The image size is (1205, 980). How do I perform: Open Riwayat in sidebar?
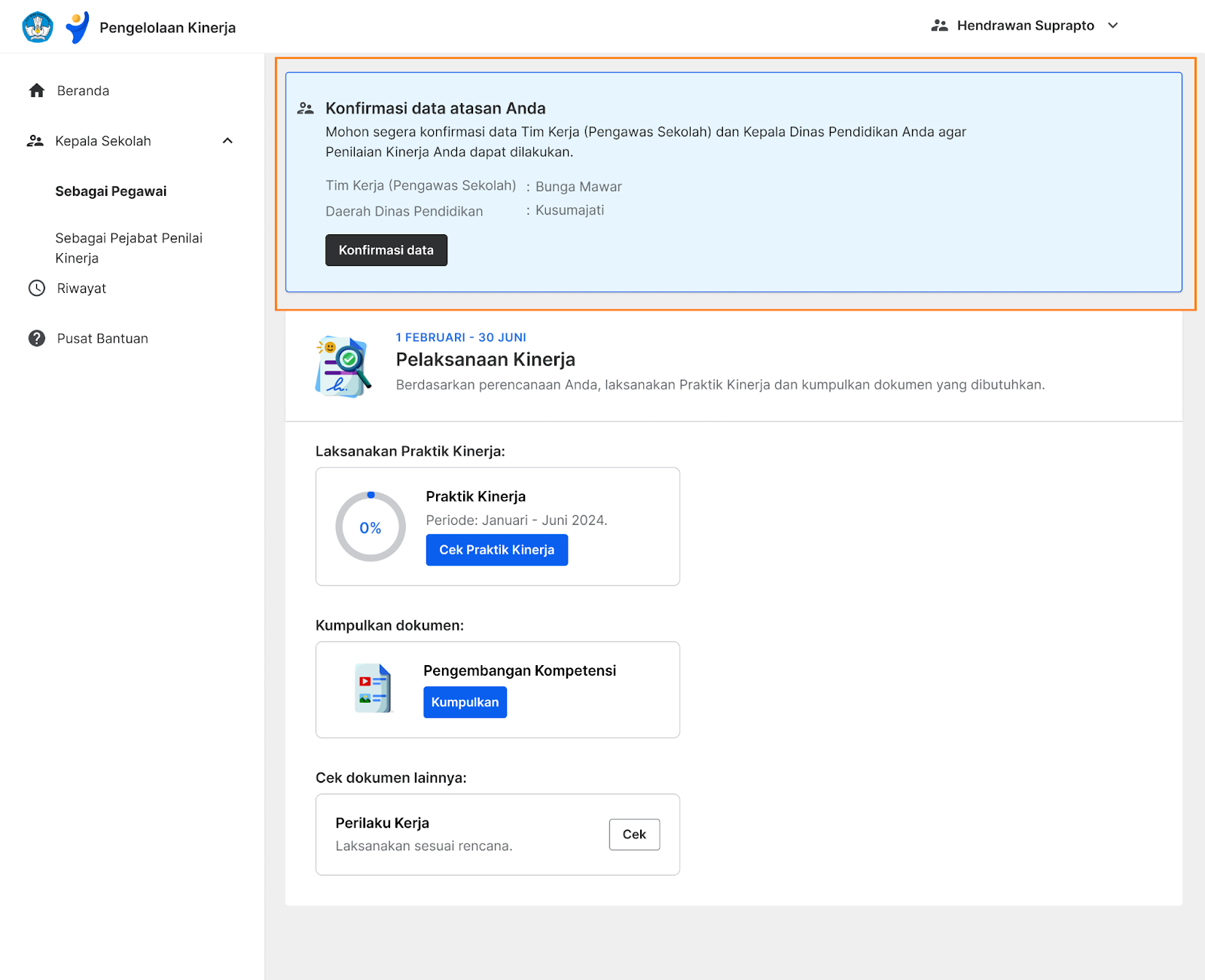[x=81, y=288]
